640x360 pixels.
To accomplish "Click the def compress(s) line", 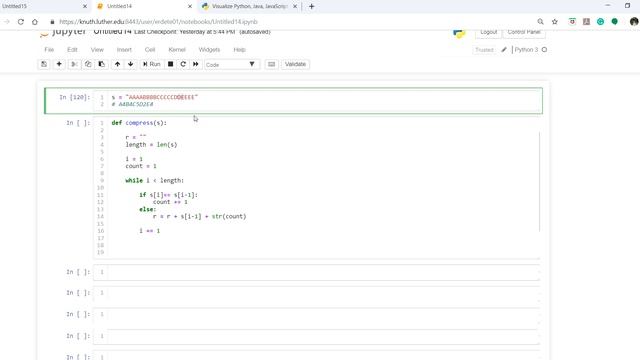I will point(139,123).
